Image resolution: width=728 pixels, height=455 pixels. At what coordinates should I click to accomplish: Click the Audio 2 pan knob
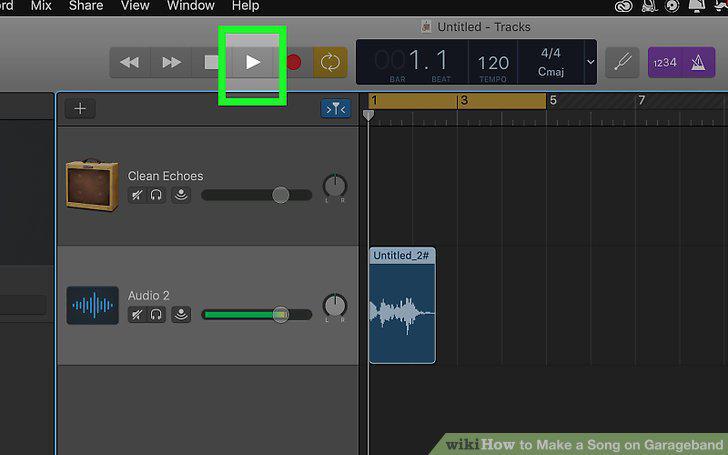335,306
